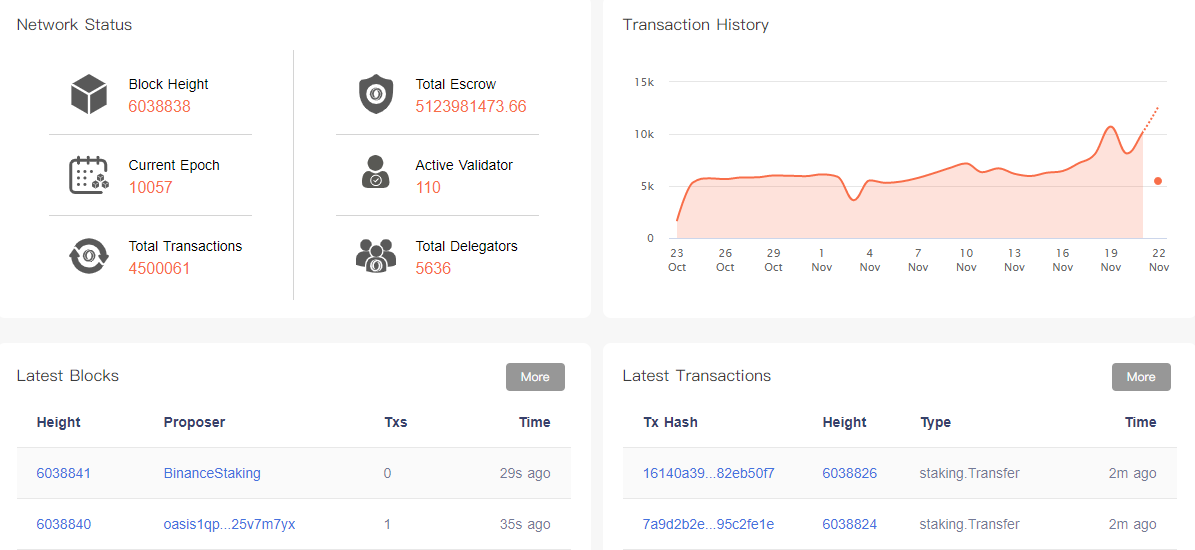Click the Active Validator person icon
This screenshot has width=1195, height=550.
coord(375,172)
